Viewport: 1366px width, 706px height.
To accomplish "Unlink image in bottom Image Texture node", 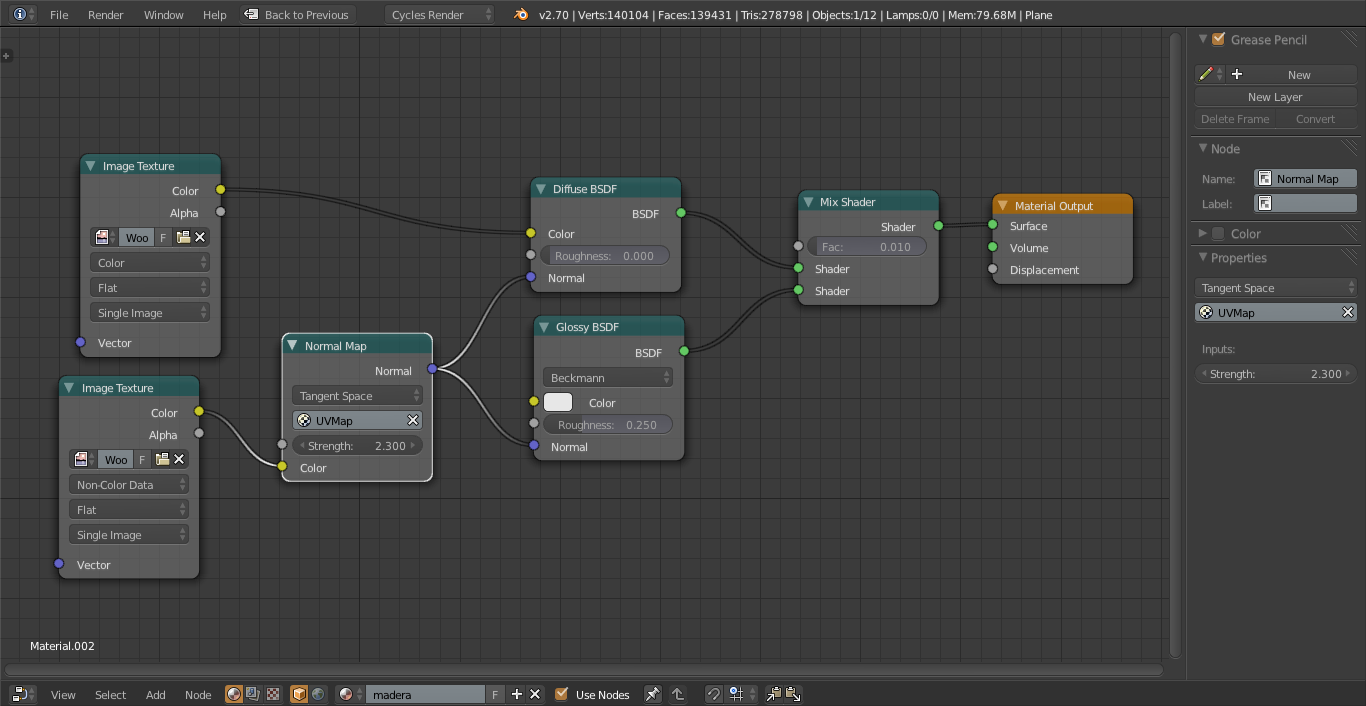I will point(179,459).
